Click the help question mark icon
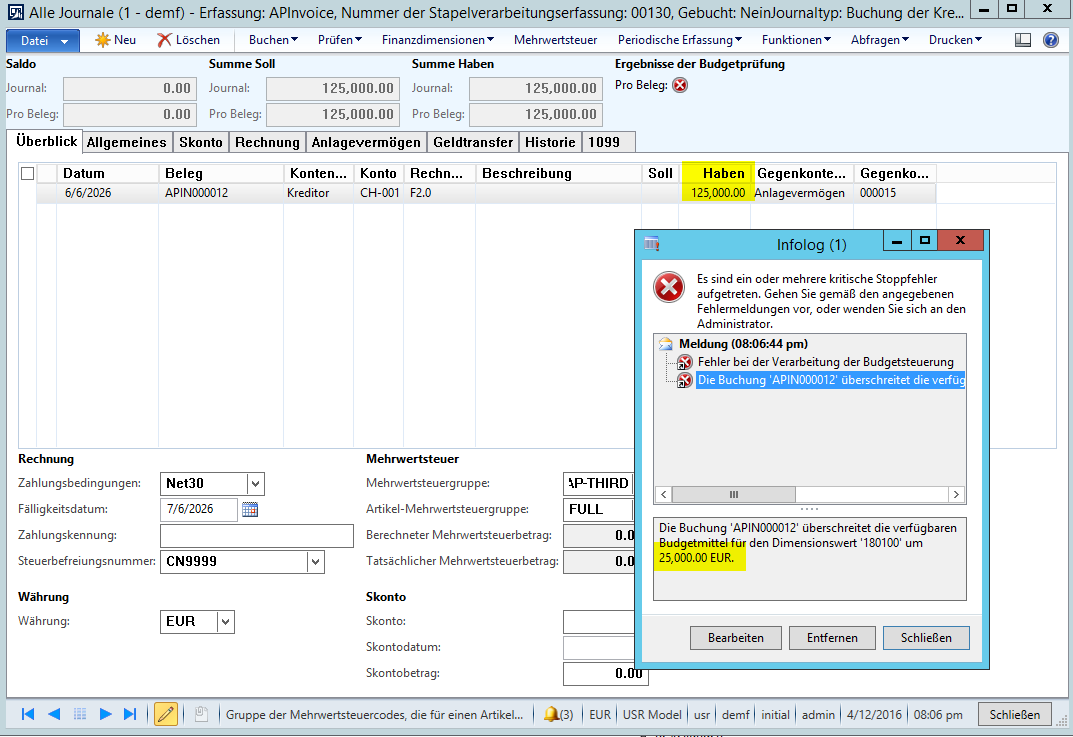This screenshot has width=1073, height=737. 1050,40
